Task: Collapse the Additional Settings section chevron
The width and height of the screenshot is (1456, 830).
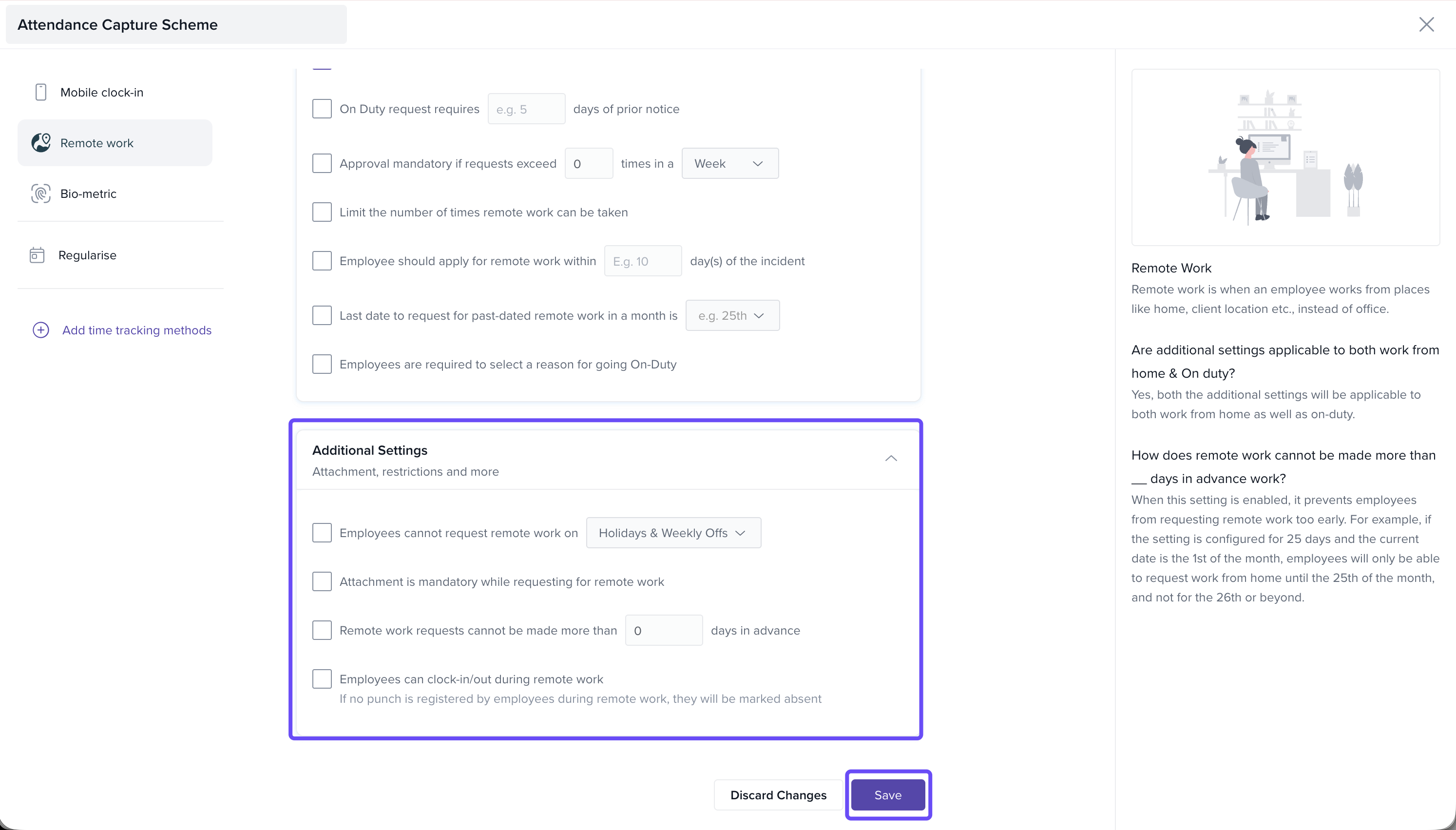Action: pos(891,458)
